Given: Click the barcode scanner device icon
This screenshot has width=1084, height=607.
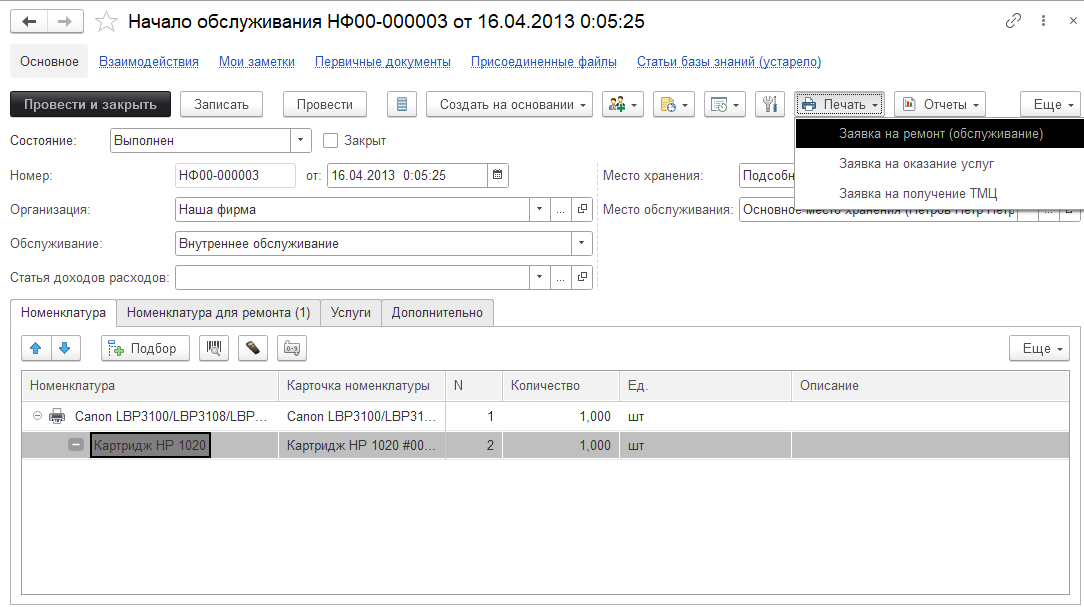Looking at the screenshot, I should tap(253, 348).
